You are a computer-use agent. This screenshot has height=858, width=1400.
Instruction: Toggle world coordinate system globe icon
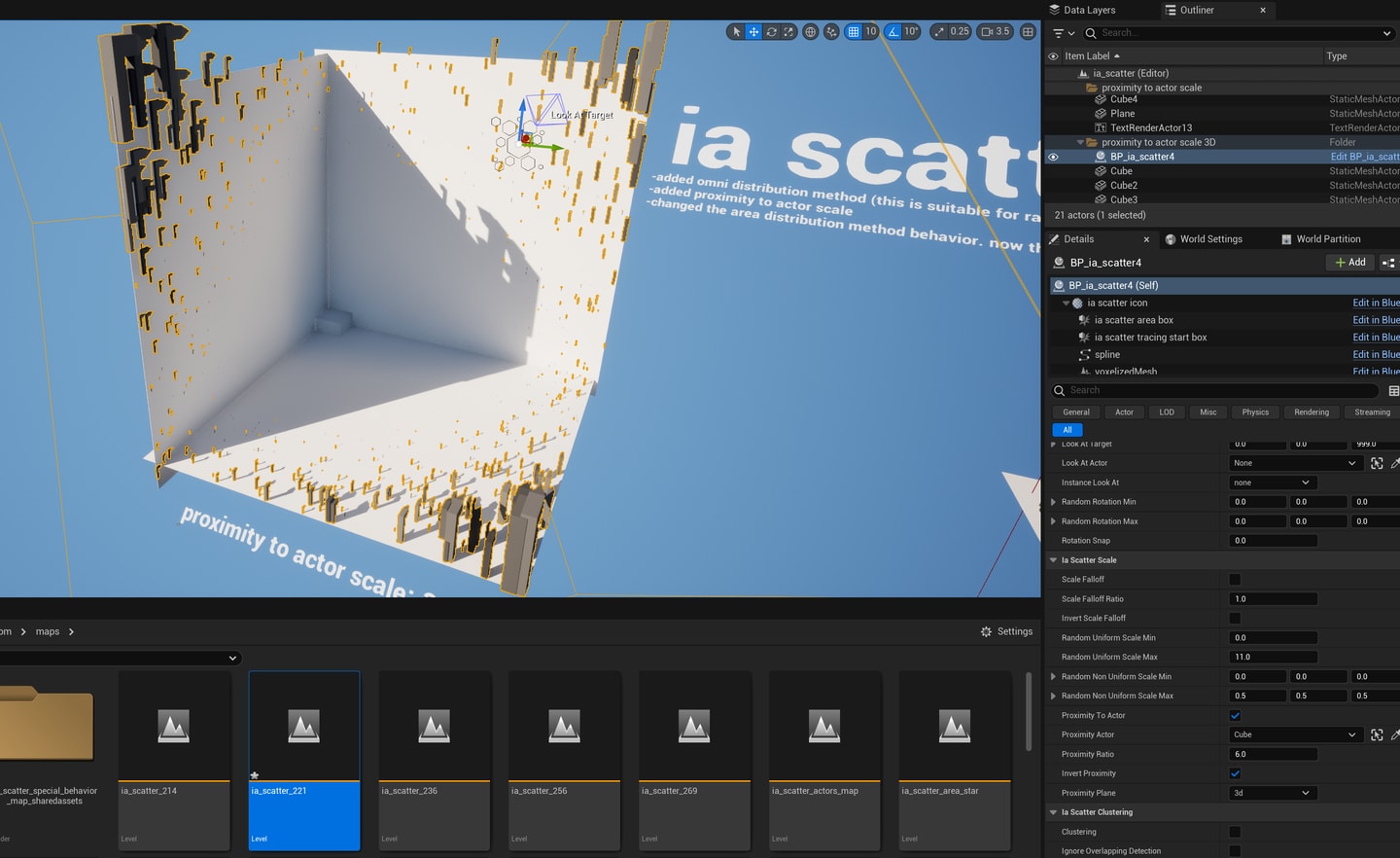[x=810, y=32]
